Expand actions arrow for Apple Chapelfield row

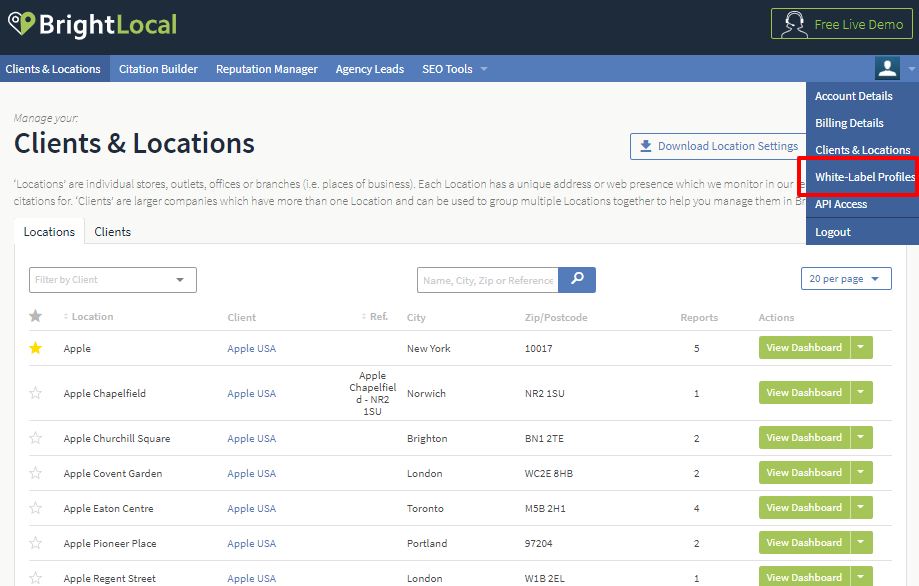coord(861,393)
